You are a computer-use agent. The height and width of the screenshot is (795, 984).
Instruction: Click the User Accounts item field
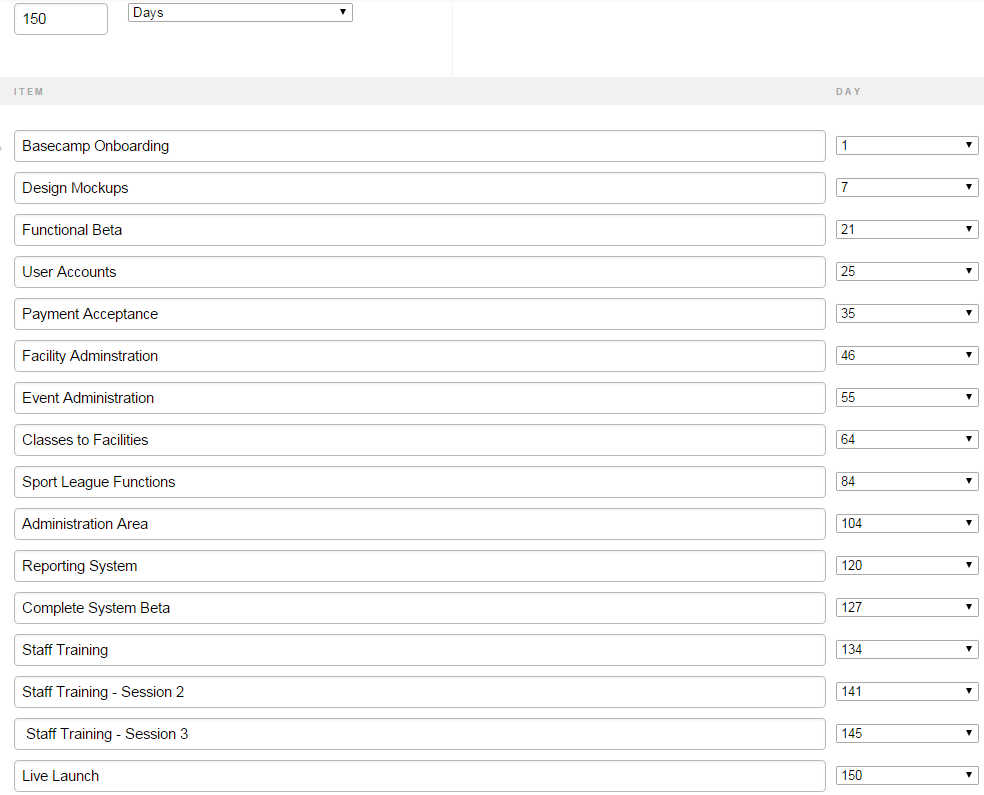[x=420, y=272]
